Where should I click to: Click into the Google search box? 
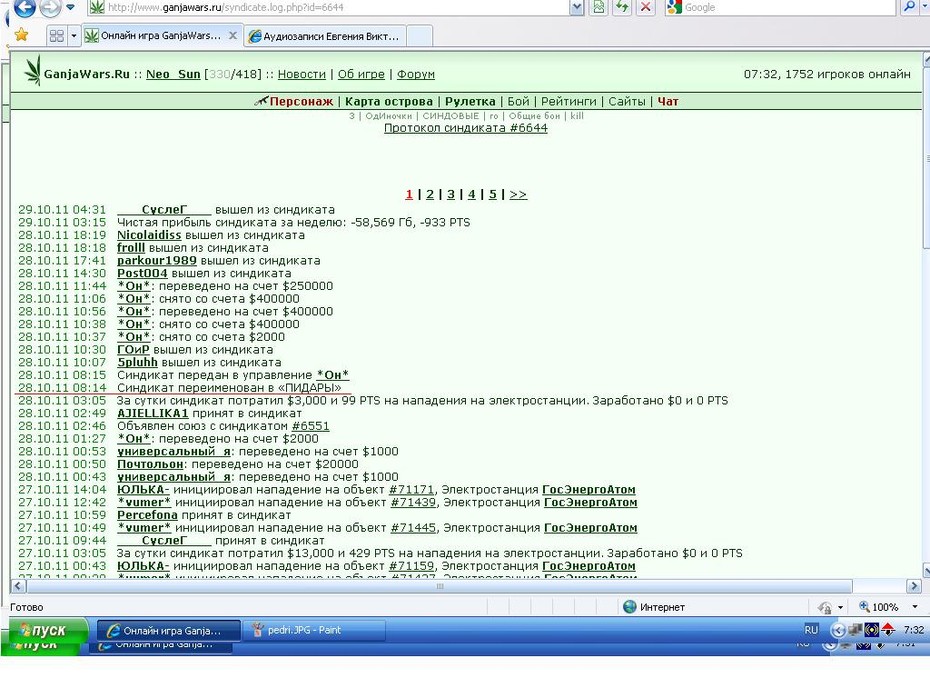(x=782, y=7)
